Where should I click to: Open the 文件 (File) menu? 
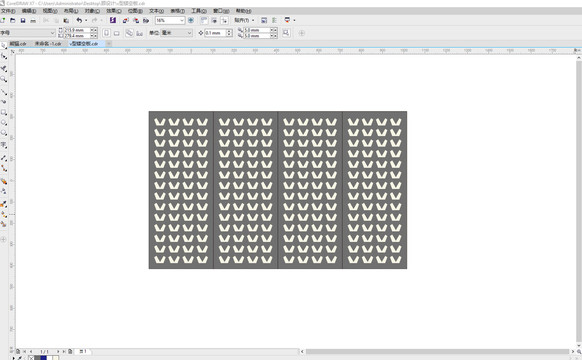(8, 11)
